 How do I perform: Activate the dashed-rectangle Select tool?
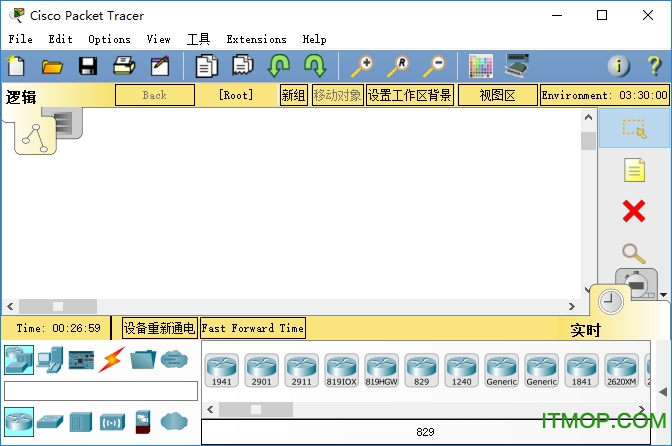pyautogui.click(x=633, y=129)
